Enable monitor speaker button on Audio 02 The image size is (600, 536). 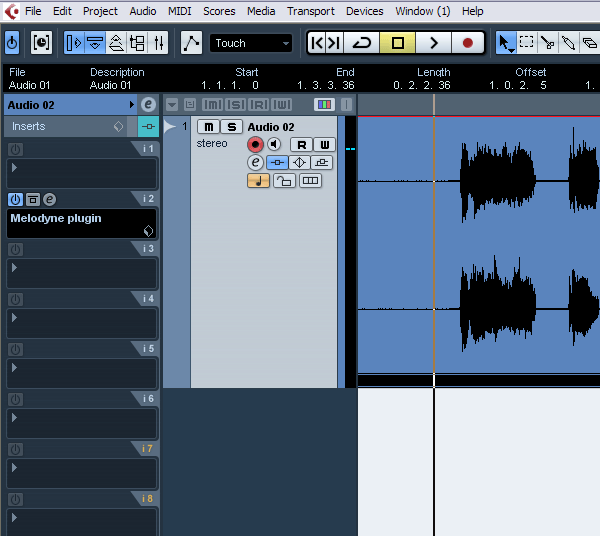click(x=273, y=145)
